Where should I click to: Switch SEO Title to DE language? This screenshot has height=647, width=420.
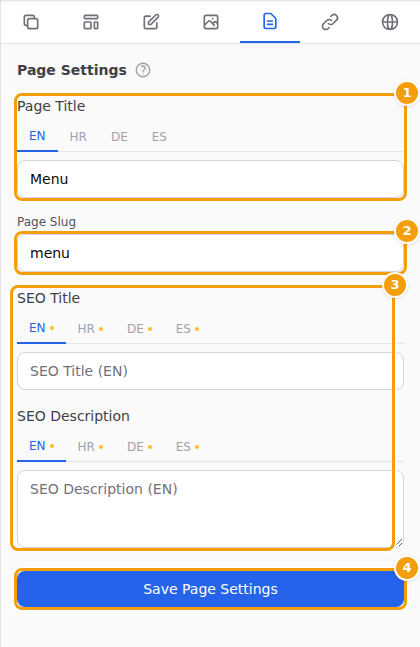(139, 329)
